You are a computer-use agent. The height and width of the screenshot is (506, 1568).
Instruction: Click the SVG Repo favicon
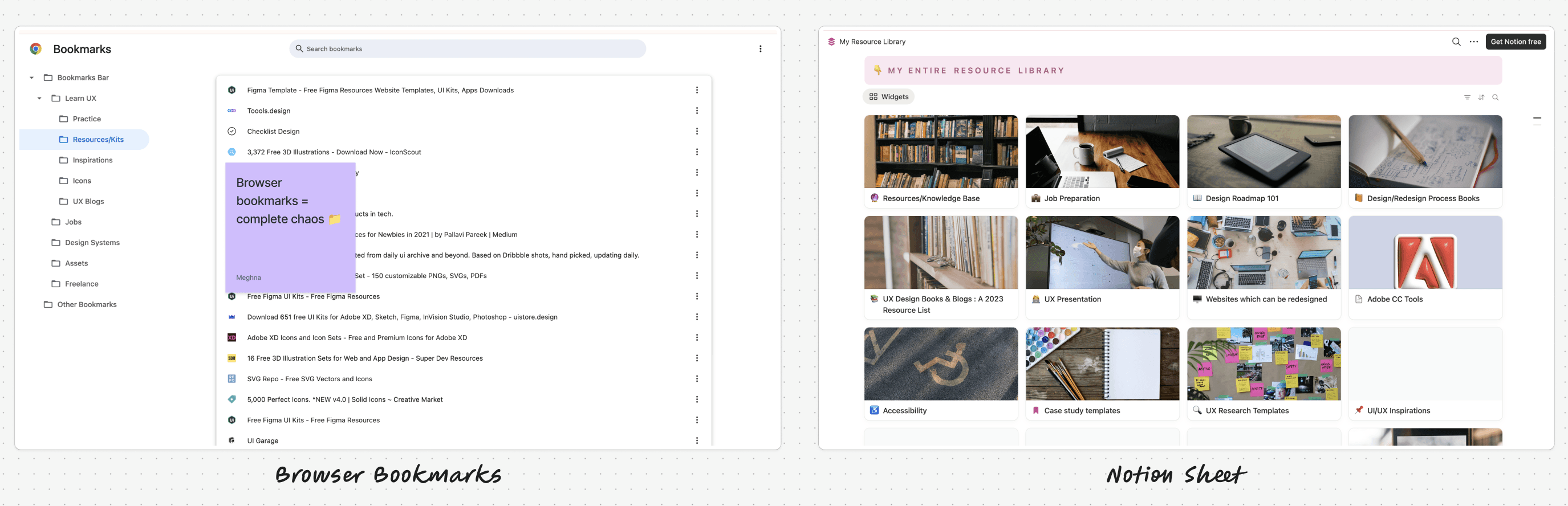[232, 379]
